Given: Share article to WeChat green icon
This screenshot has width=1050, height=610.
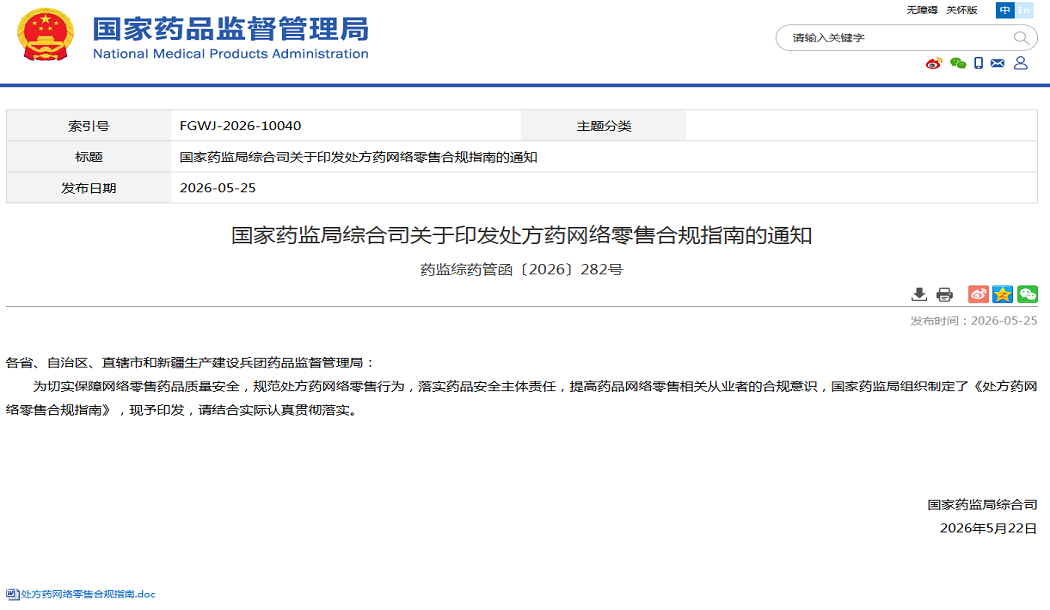Looking at the screenshot, I should (1027, 294).
